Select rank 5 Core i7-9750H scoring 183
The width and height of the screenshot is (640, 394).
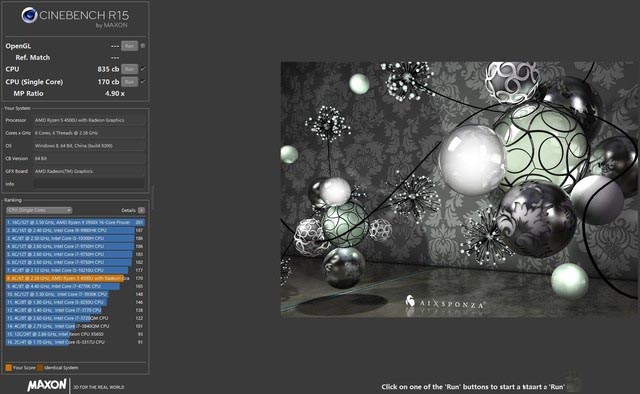(75, 254)
